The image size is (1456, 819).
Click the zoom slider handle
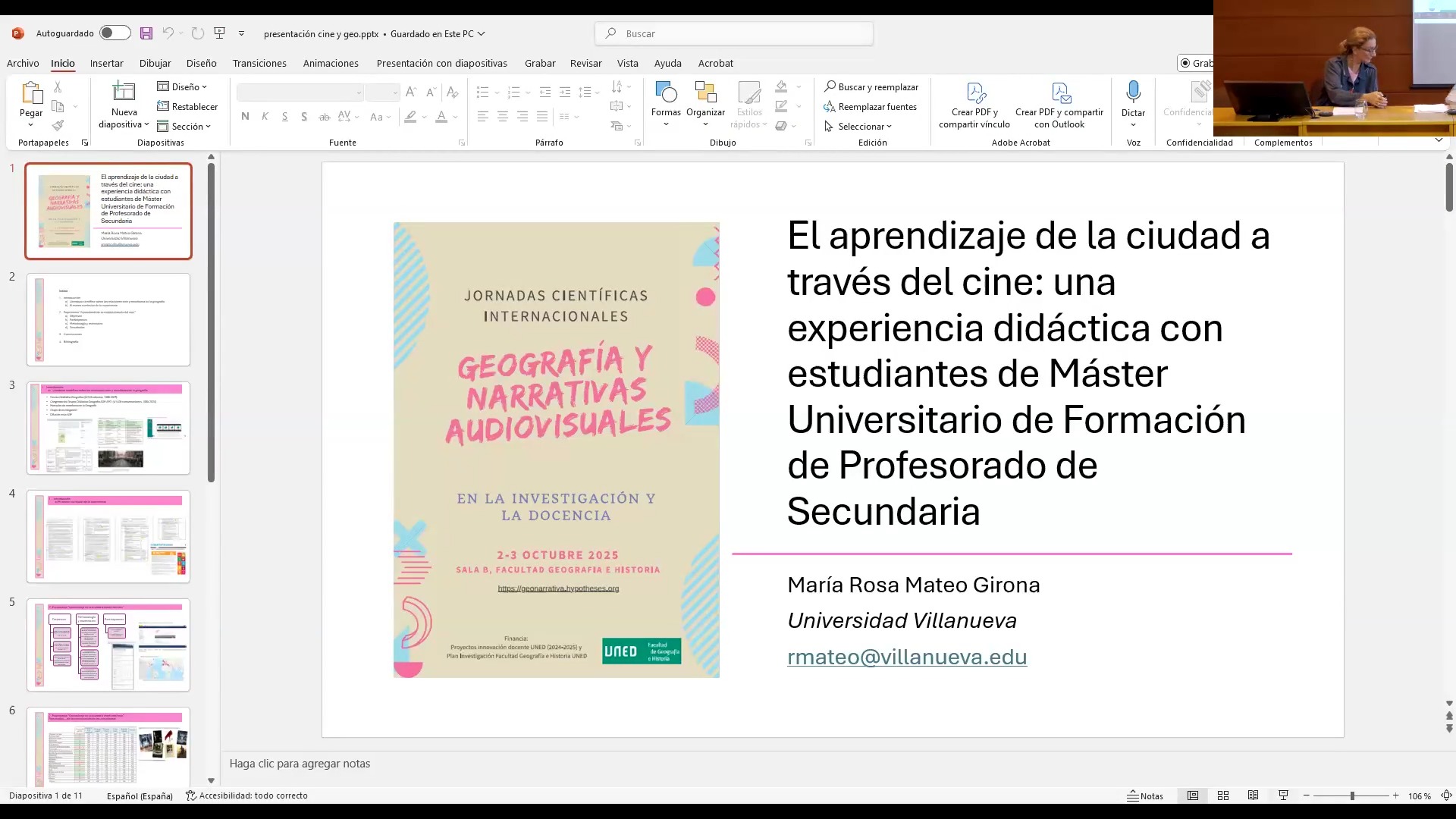[1352, 795]
